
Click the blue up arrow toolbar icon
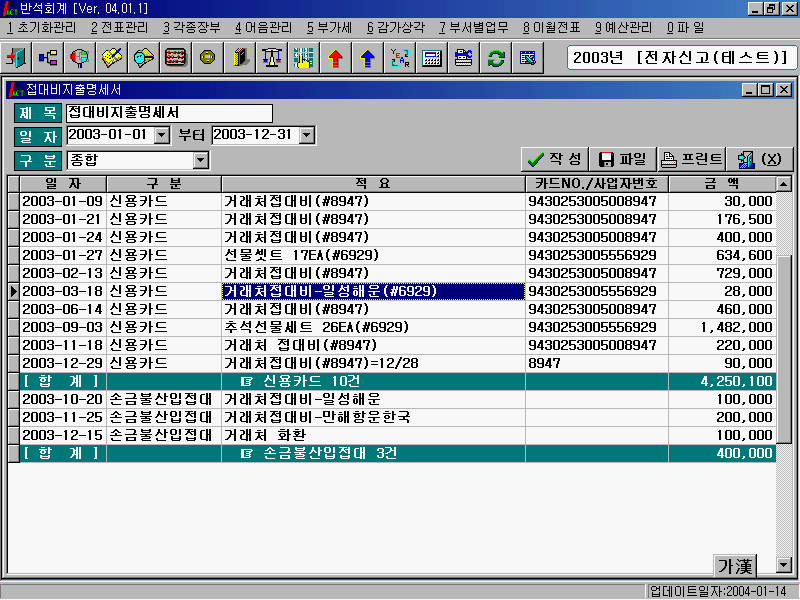pos(367,58)
